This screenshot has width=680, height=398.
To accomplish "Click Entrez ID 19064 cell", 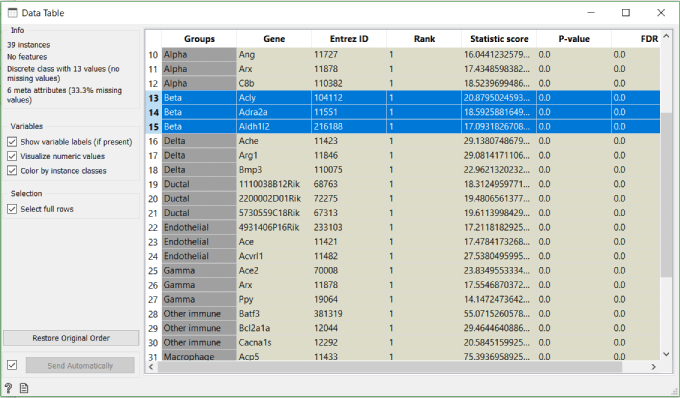I will pos(349,299).
